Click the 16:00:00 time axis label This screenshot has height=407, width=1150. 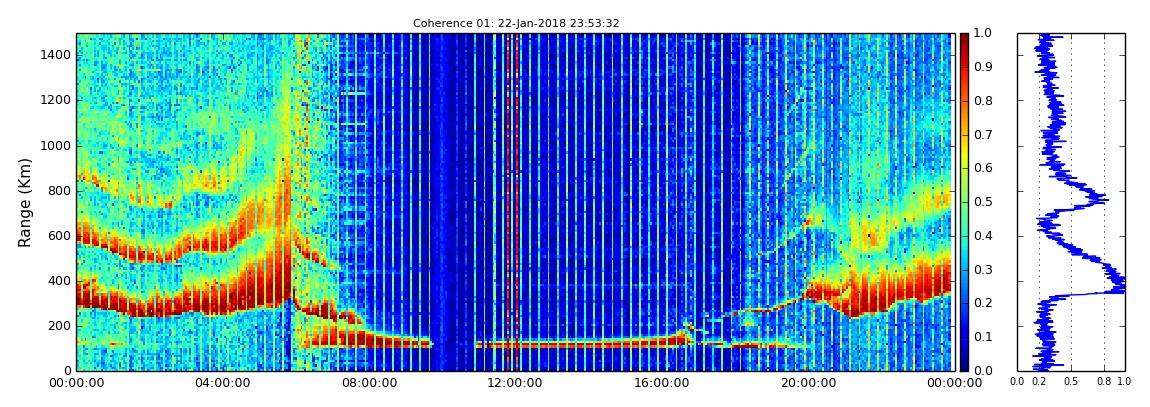661,383
